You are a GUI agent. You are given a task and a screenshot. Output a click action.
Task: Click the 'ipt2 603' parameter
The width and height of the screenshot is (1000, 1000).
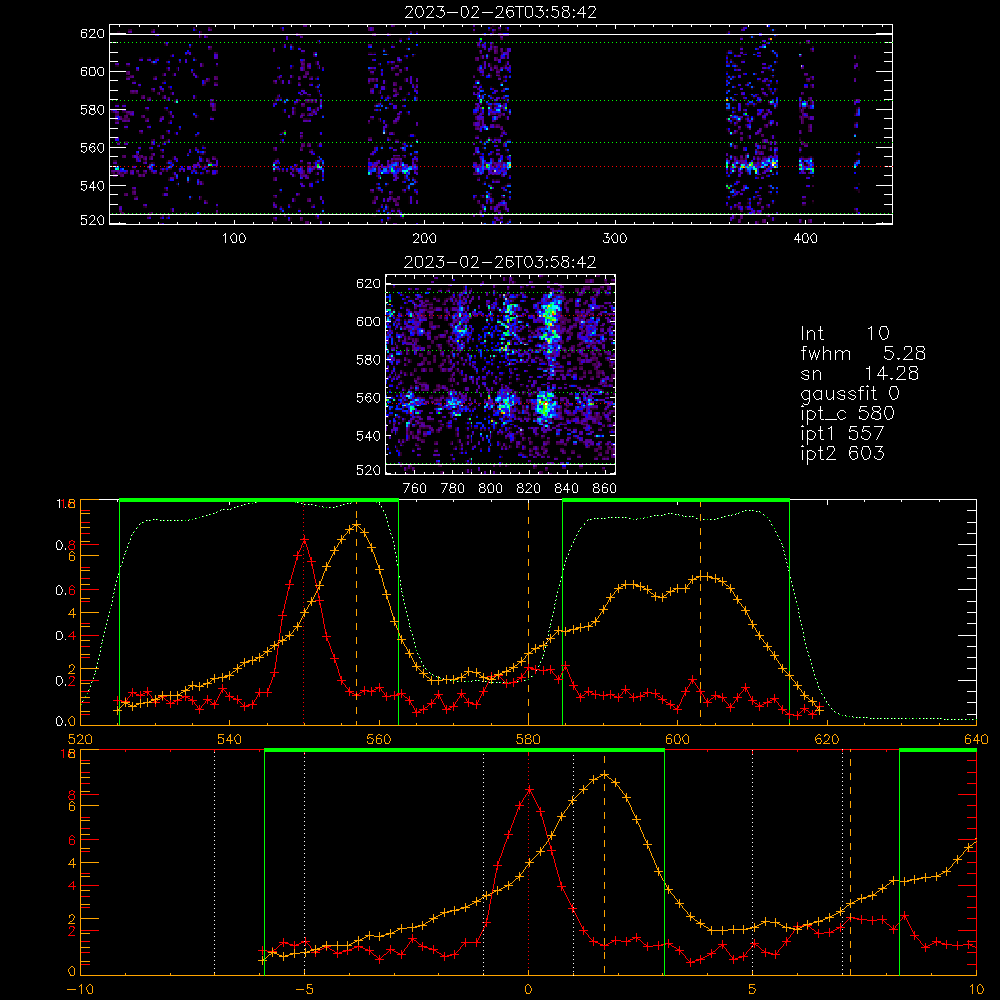842,453
